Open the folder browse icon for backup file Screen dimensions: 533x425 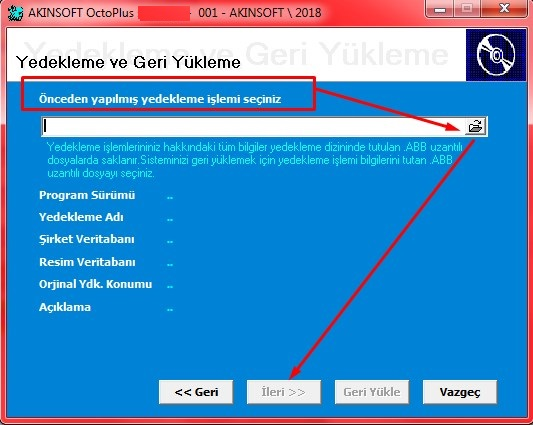475,126
